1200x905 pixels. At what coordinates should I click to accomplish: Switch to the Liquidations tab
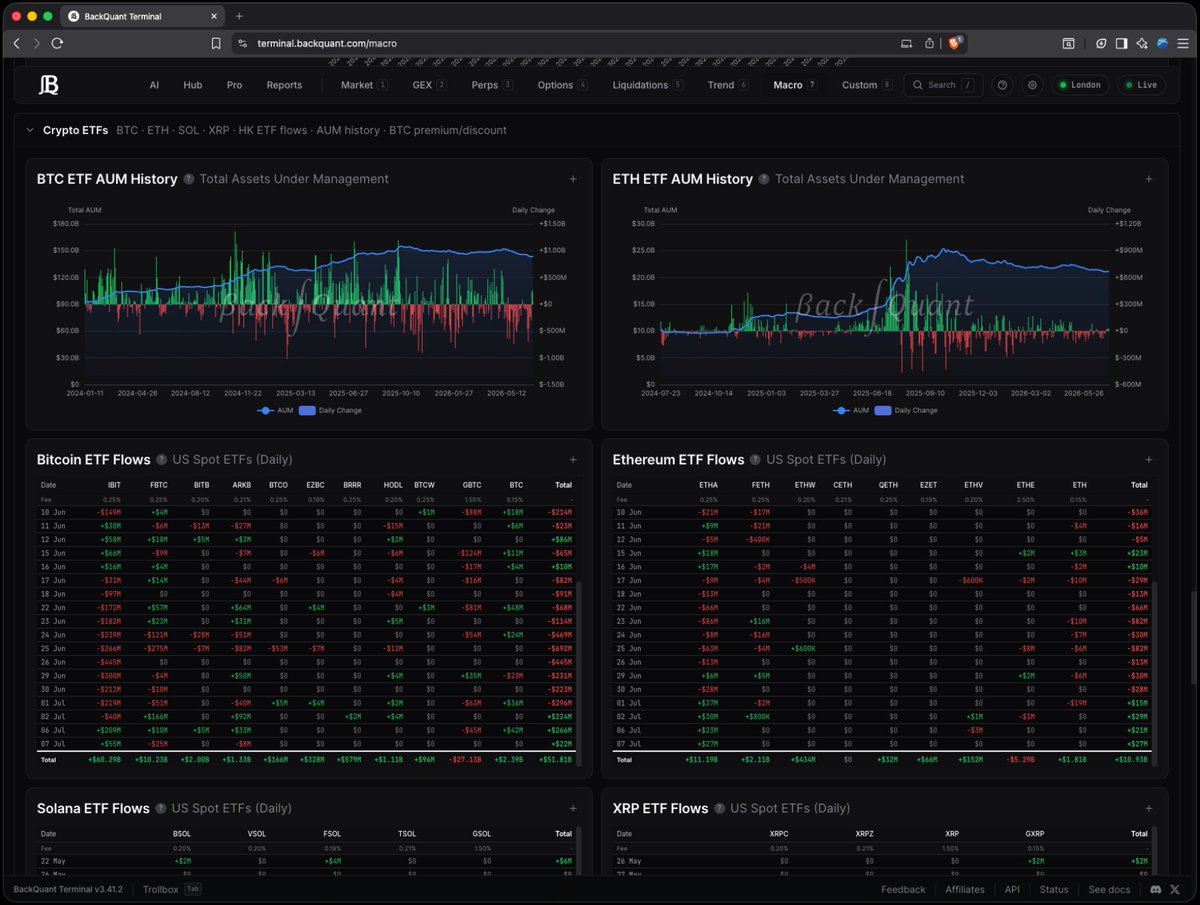click(648, 85)
